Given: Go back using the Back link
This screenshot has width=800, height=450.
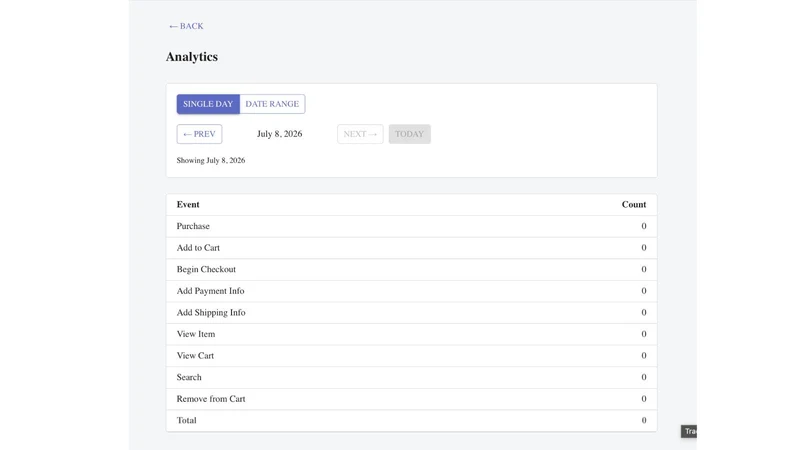Looking at the screenshot, I should [x=186, y=26].
